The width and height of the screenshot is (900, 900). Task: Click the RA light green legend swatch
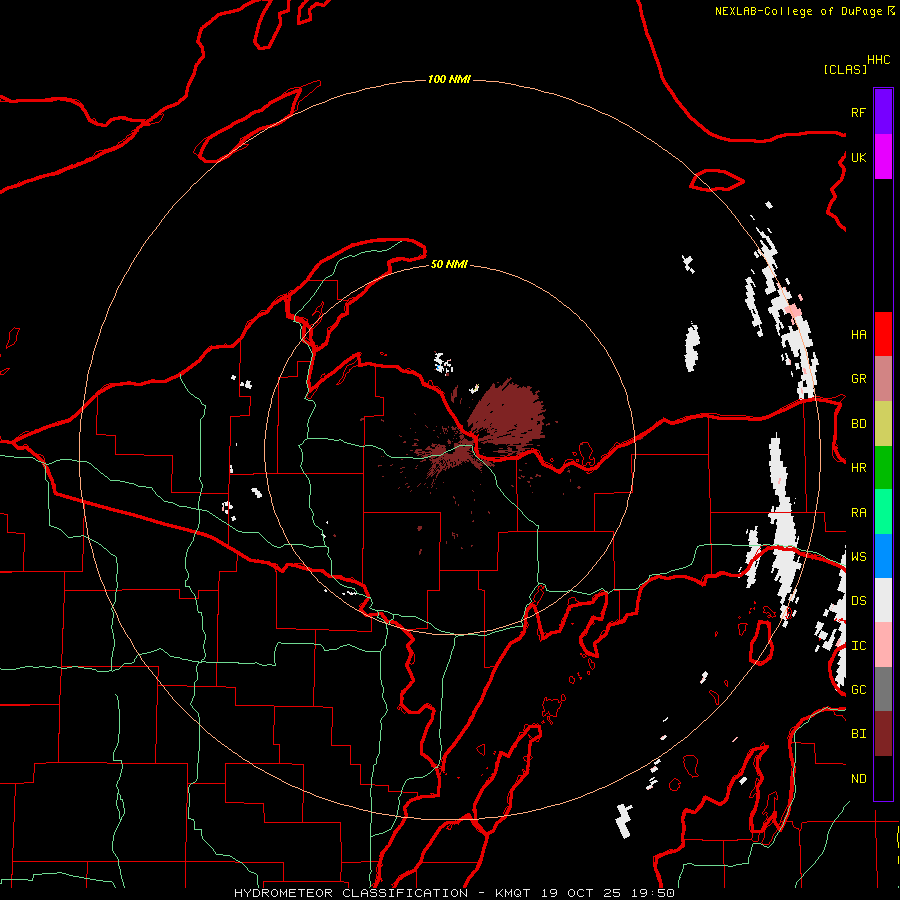(883, 512)
